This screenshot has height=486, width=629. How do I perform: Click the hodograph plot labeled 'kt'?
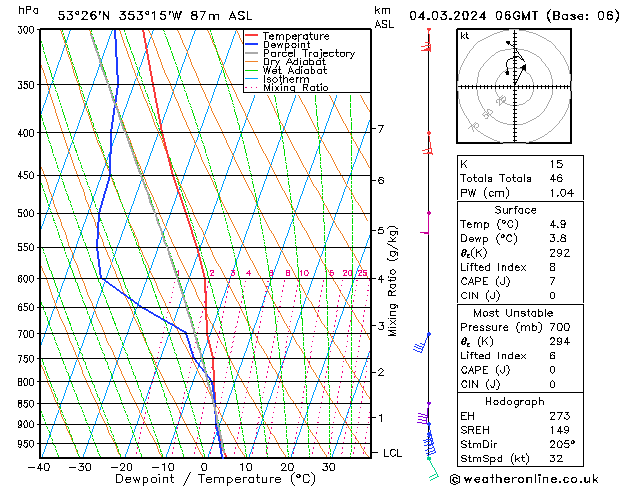click(x=514, y=86)
